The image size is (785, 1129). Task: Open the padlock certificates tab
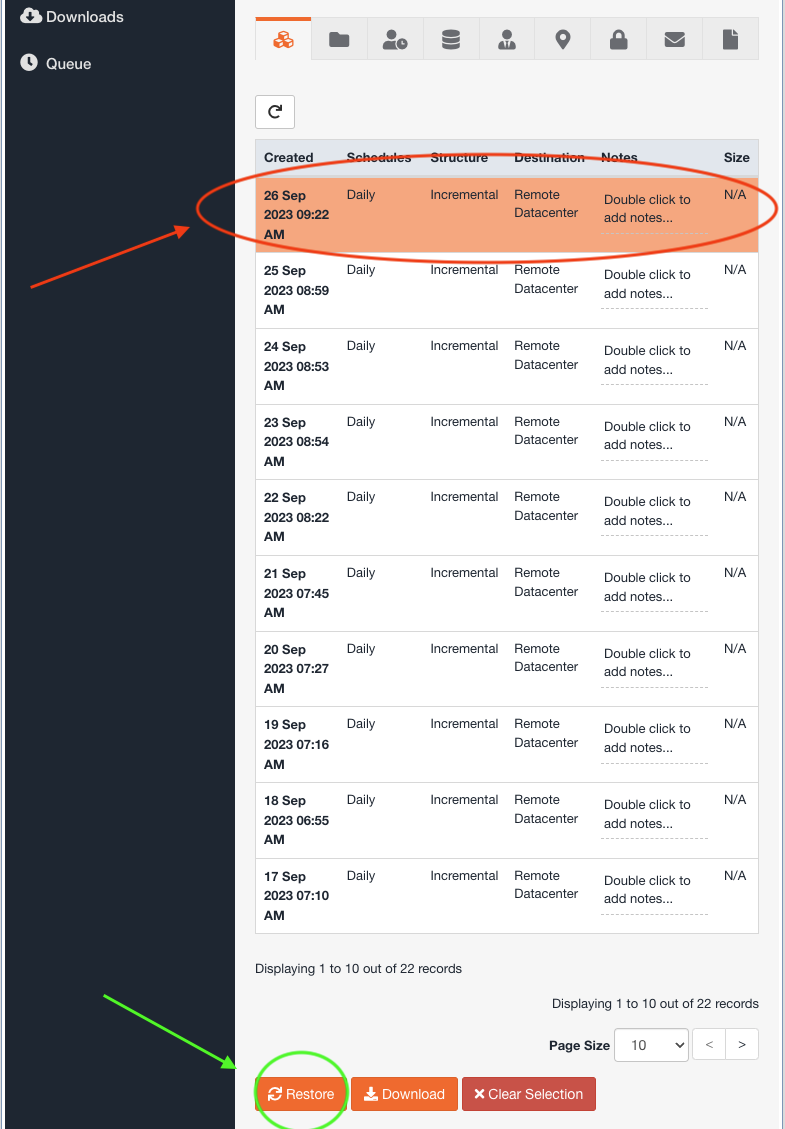pos(618,39)
